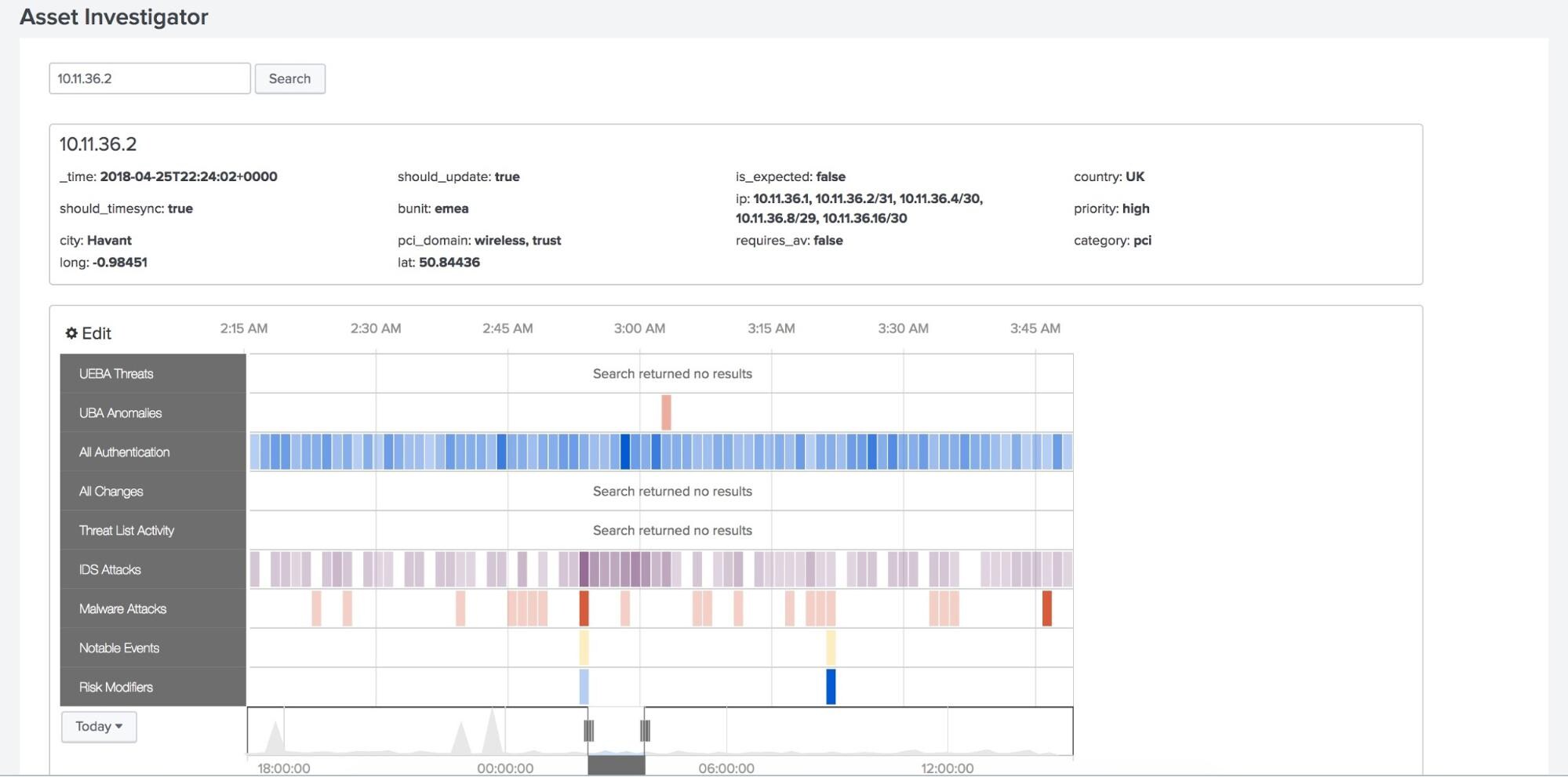The height and width of the screenshot is (777, 1568).
Task: Click the priority: high field
Action: 1111,209
